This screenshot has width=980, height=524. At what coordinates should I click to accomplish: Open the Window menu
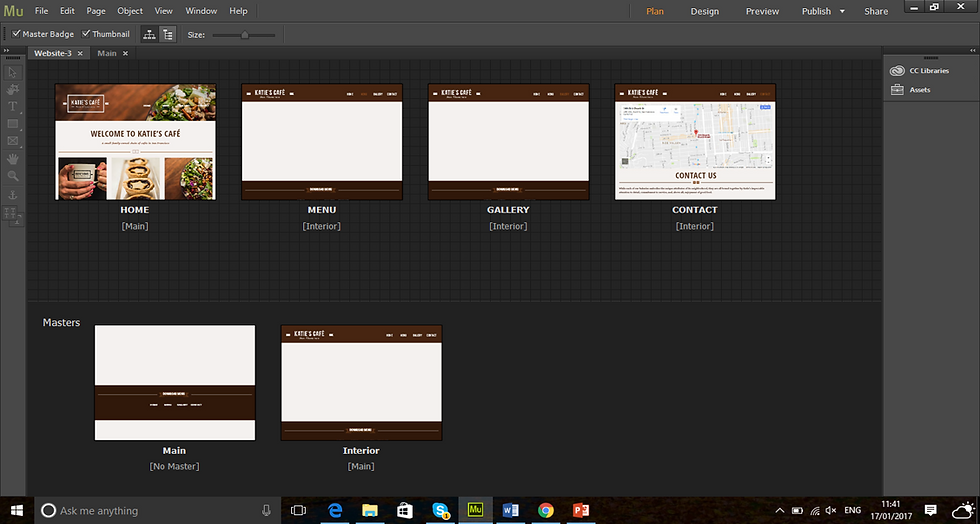click(201, 11)
